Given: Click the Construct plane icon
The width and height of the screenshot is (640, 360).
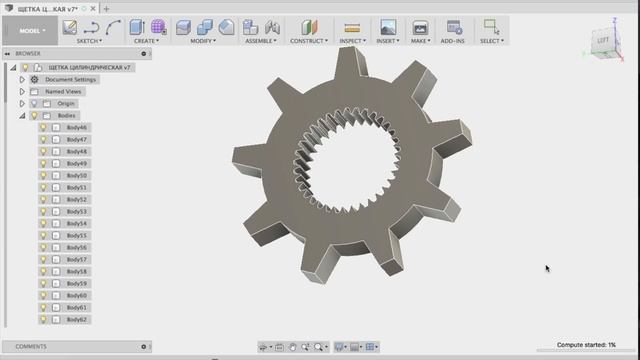Looking at the screenshot, I should tap(309, 27).
